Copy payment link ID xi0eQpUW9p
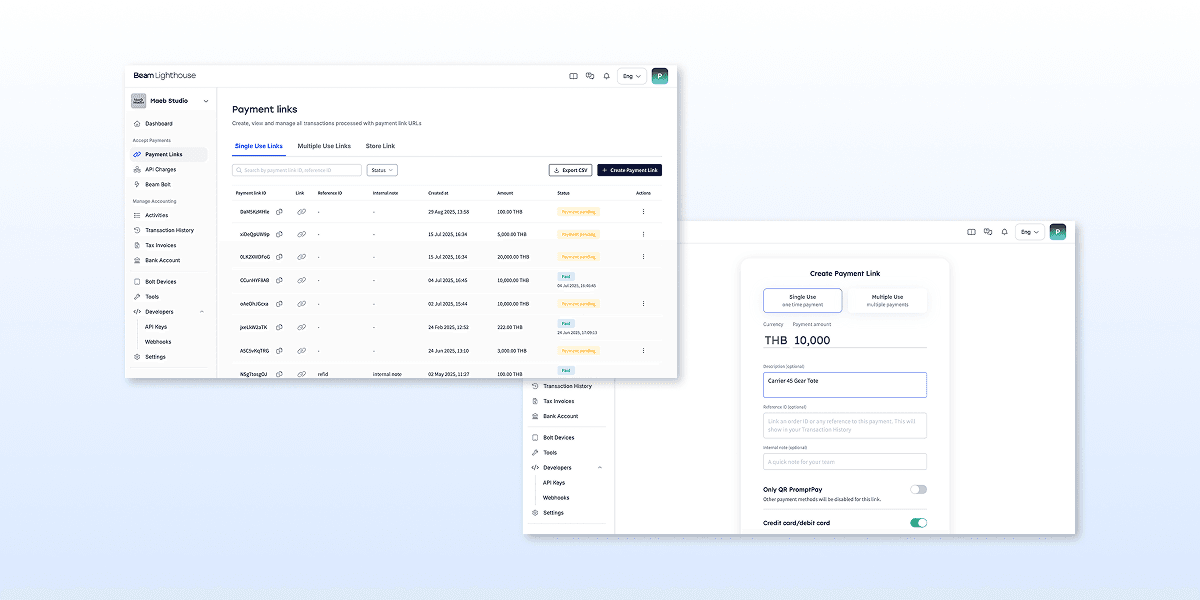This screenshot has width=1200, height=600. tap(279, 234)
